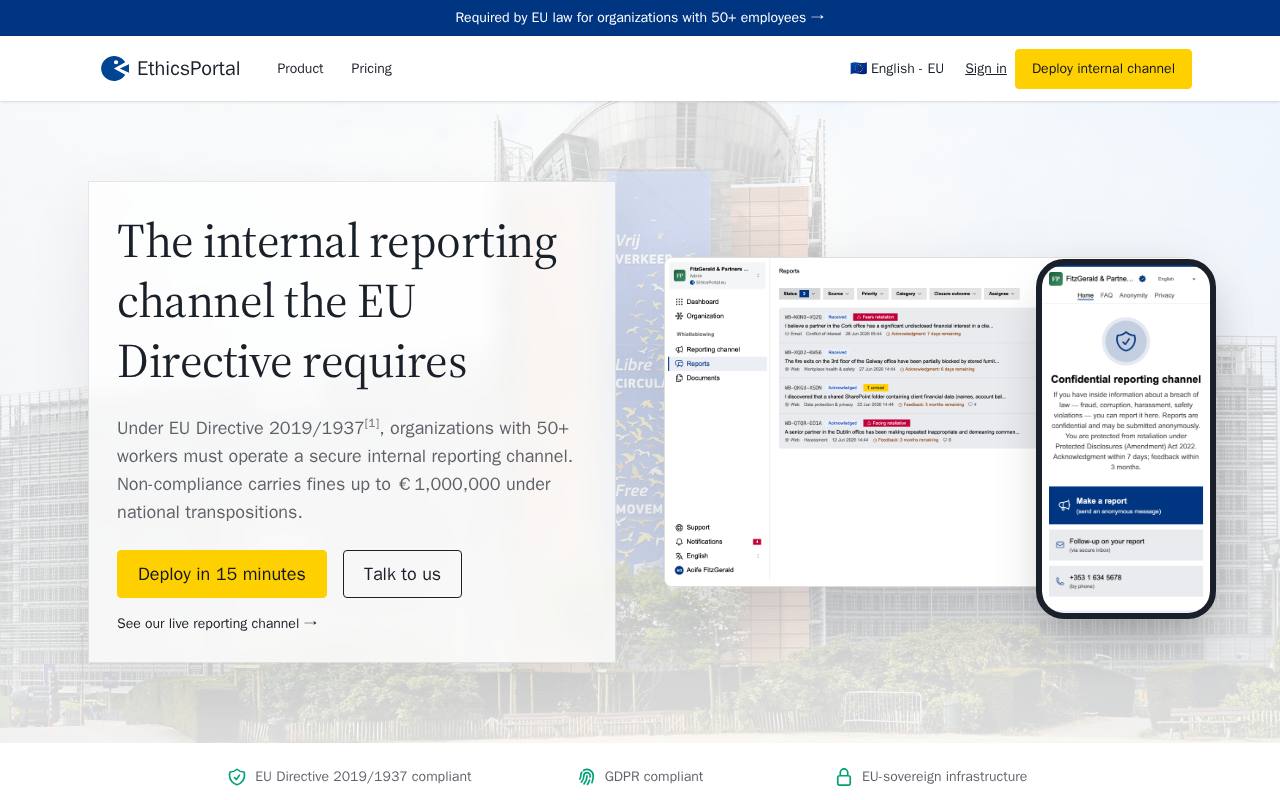Click the [1] footnote reference after 2019/1937
This screenshot has height=800, width=1280.
pos(372,424)
